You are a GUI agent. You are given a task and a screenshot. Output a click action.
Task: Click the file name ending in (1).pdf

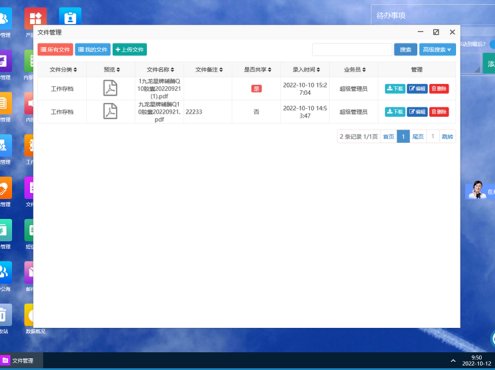coord(159,89)
